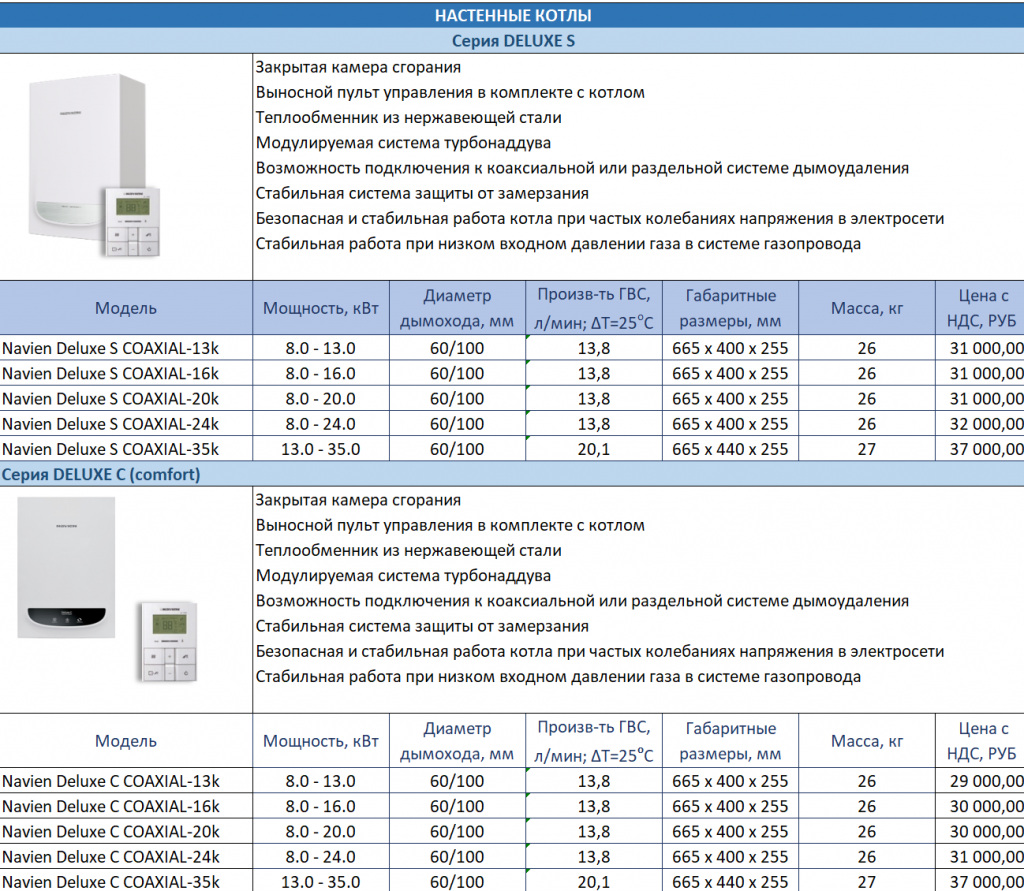This screenshot has width=1024, height=891.
Task: Select price '37 000,00' for Deluxe S COAXIAL-35k
Action: (980, 449)
